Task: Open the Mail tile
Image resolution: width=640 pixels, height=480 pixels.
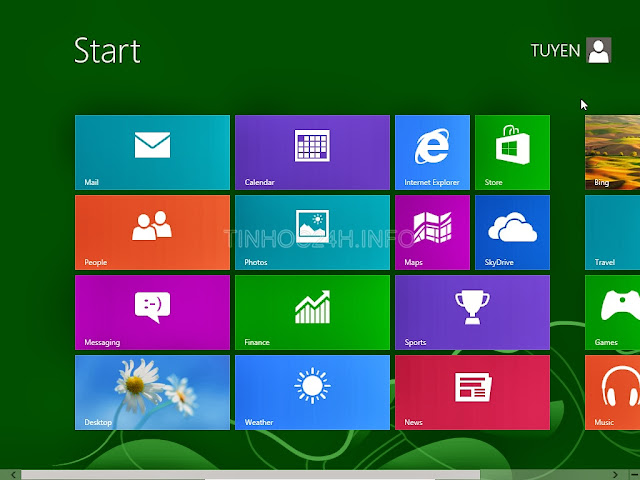Action: pos(152,152)
